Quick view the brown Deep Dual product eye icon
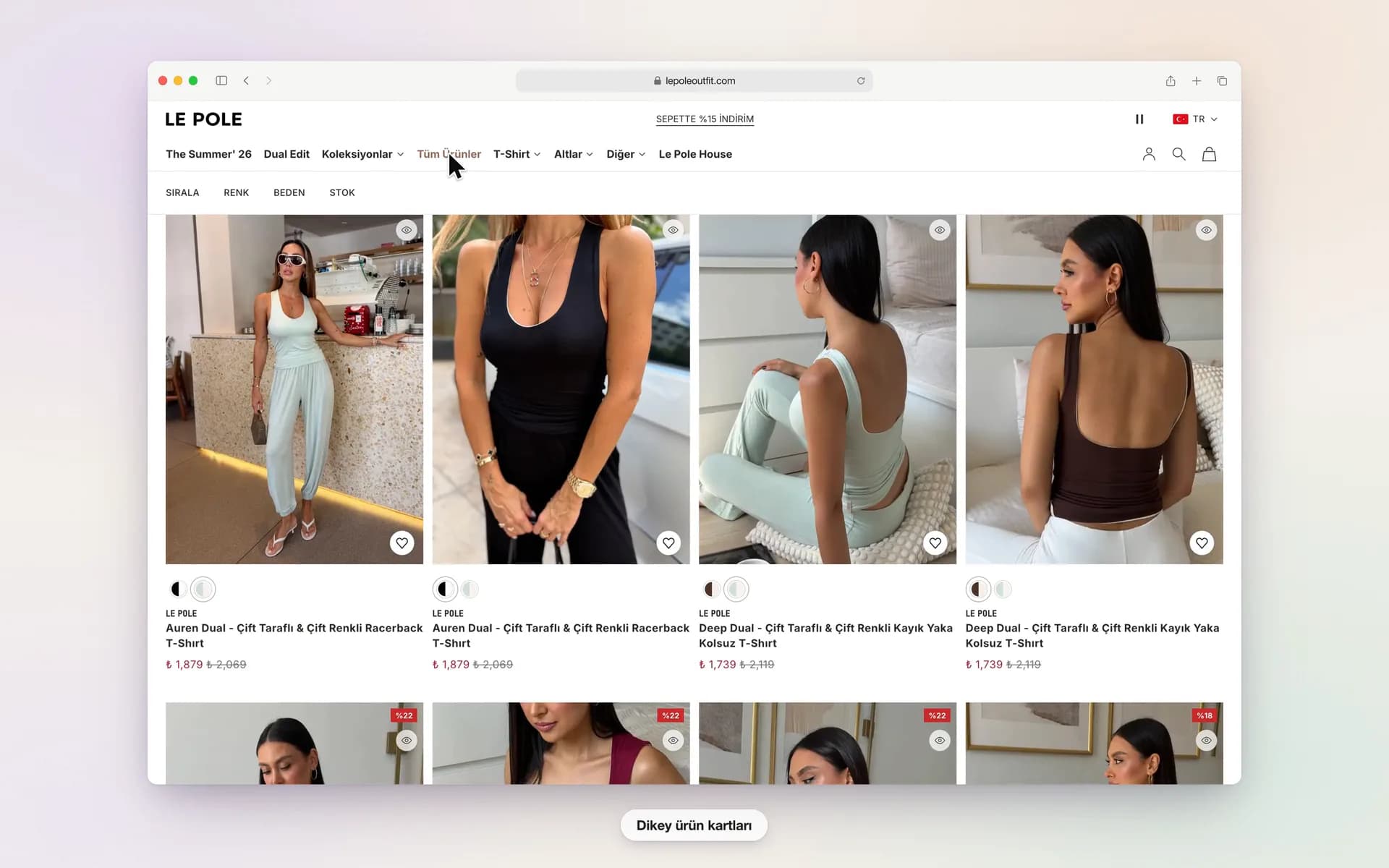This screenshot has height=868, width=1389. 1206,230
